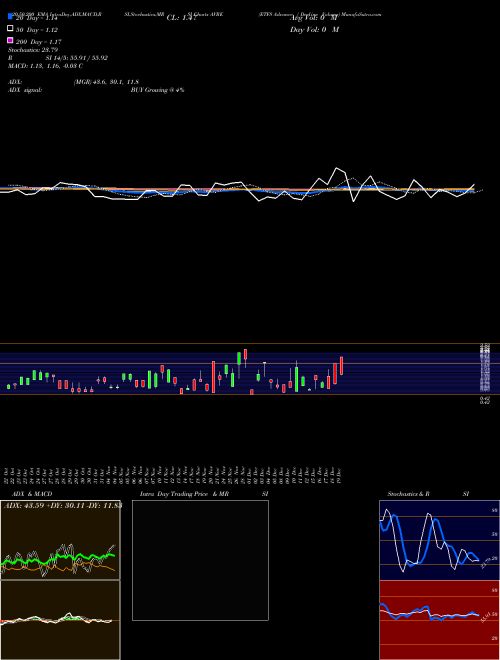Click the 'BUY Growing @ 4%' signal text
The width and height of the screenshot is (500, 660).
(157, 90)
